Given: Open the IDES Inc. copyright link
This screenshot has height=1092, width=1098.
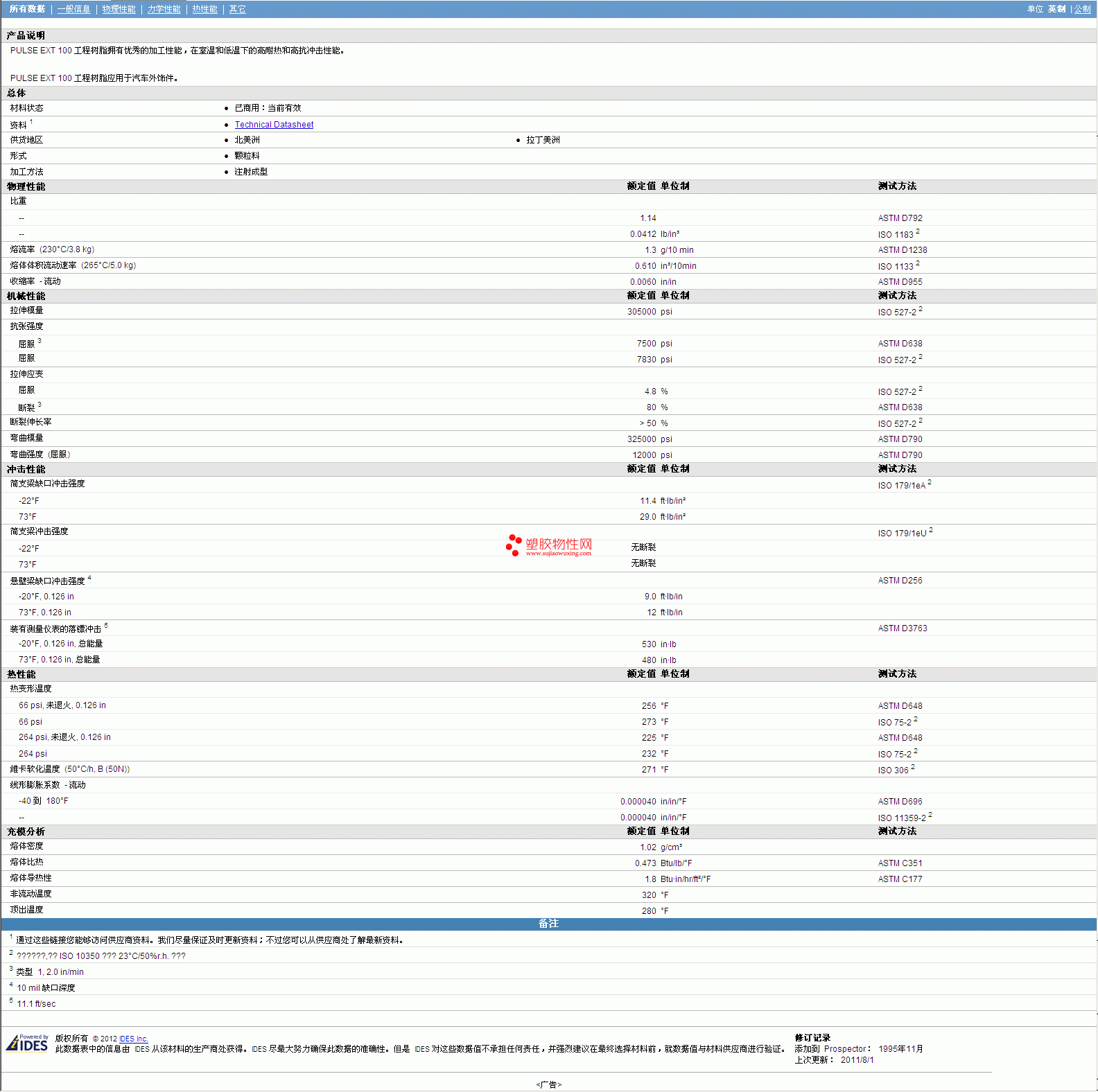Looking at the screenshot, I should (134, 1039).
